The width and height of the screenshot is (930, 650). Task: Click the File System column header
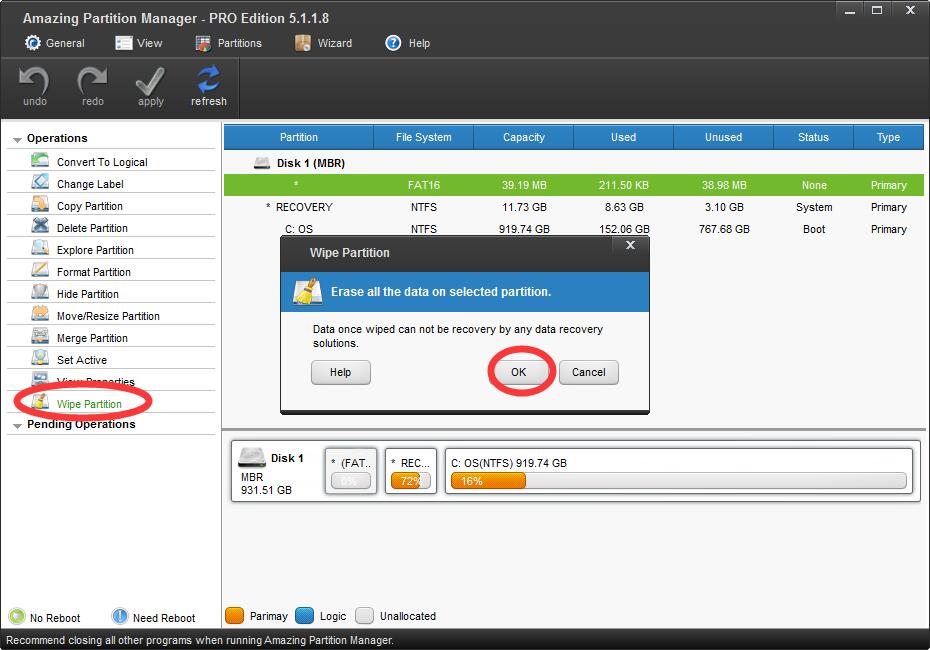coord(423,137)
